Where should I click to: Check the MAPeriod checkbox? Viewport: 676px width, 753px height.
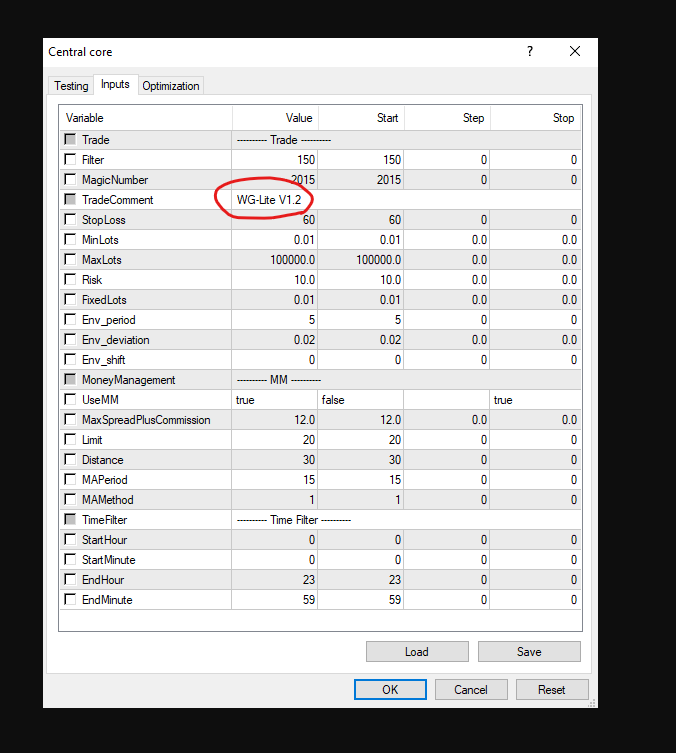click(x=70, y=479)
